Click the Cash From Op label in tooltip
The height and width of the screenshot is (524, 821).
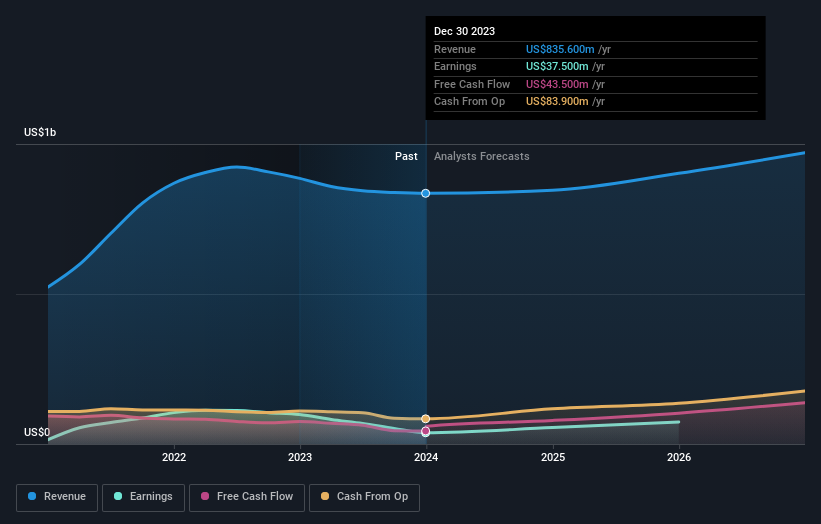click(469, 102)
